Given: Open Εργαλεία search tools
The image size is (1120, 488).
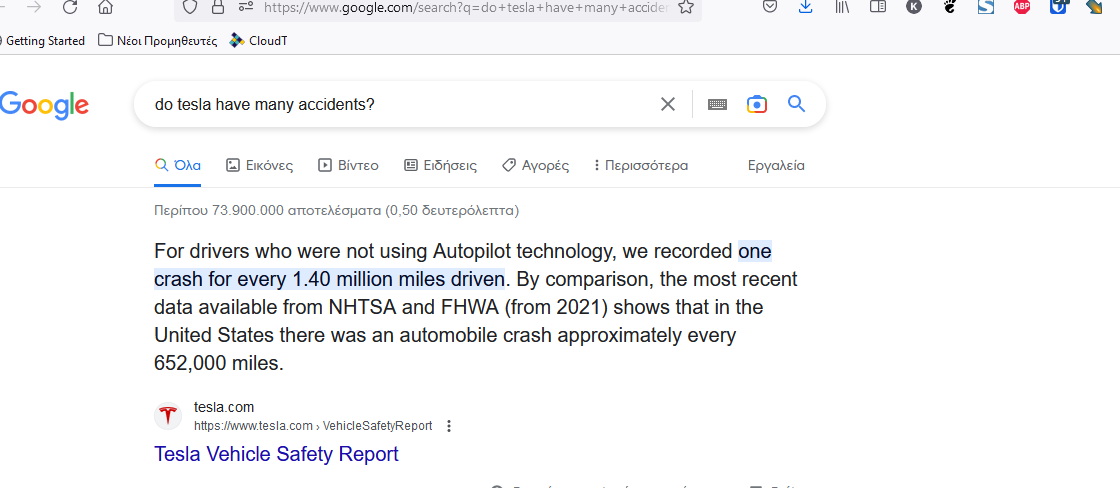Looking at the screenshot, I should pyautogui.click(x=776, y=166).
